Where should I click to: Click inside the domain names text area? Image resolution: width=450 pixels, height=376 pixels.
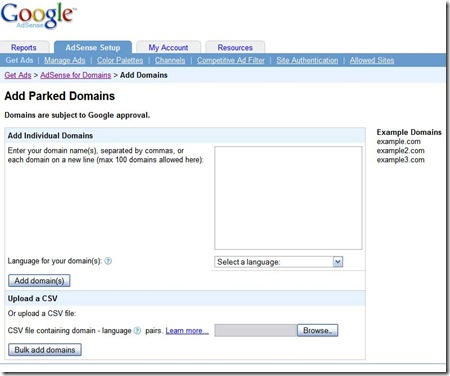288,198
